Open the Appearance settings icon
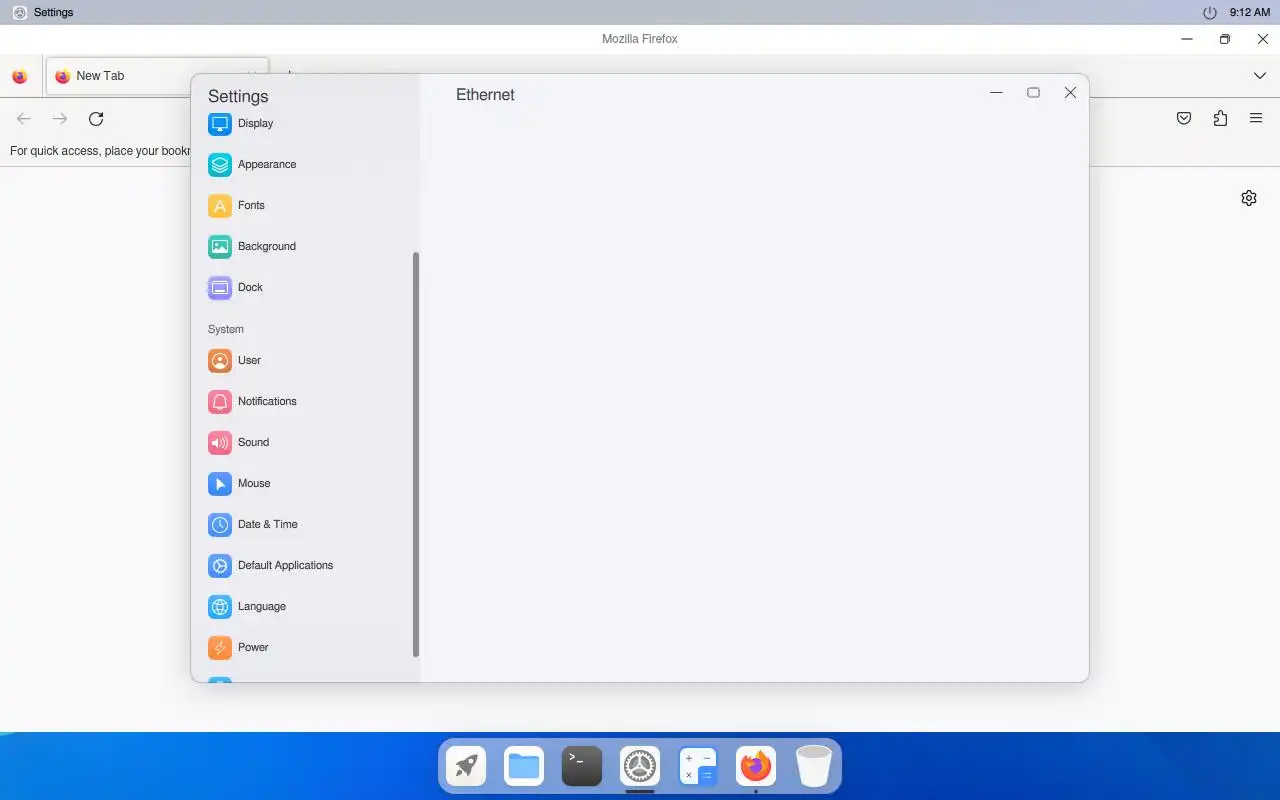Viewport: 1280px width, 800px height. 220,165
